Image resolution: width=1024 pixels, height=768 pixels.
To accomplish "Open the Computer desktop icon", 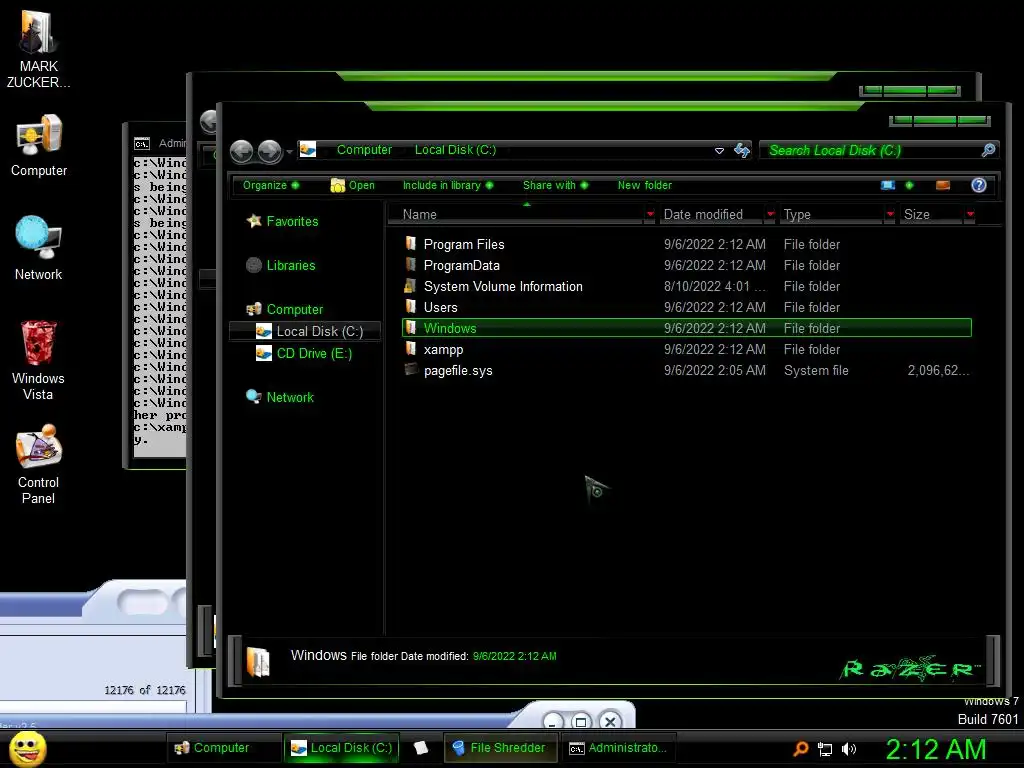I will pos(39,145).
